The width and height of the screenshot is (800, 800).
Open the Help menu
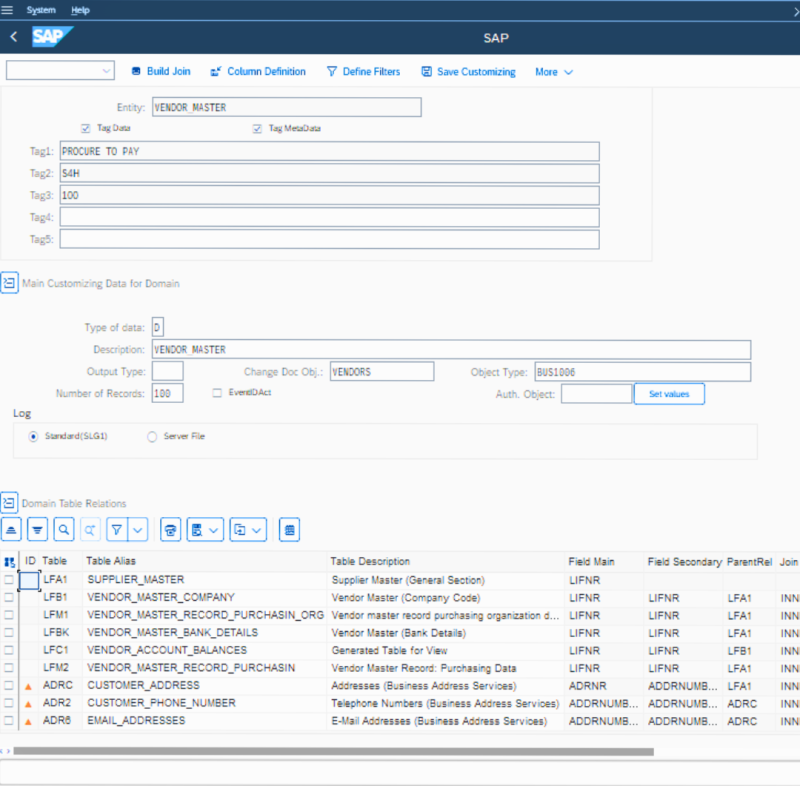tap(80, 10)
